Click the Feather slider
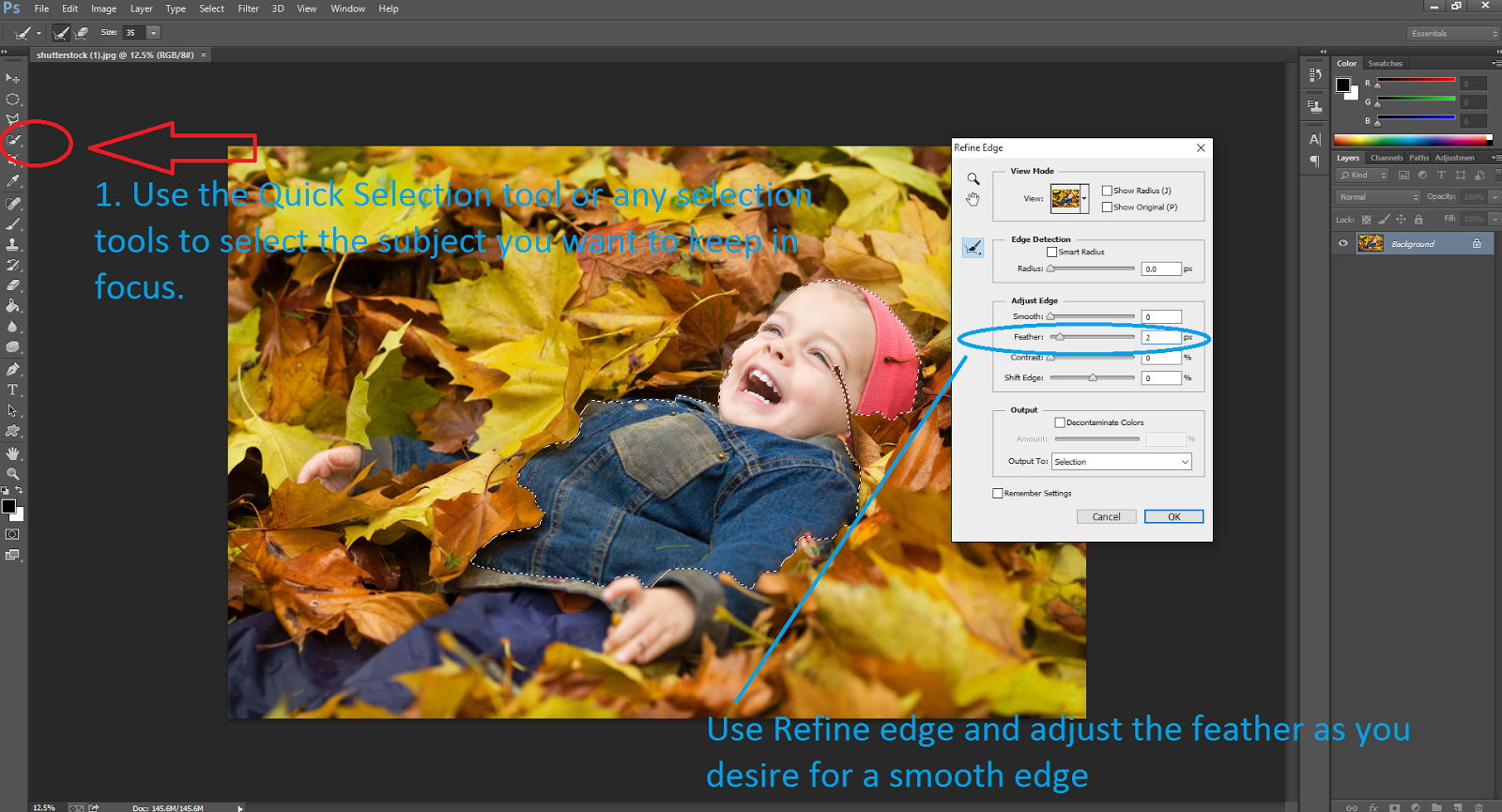The image size is (1502, 812). pyautogui.click(x=1092, y=337)
